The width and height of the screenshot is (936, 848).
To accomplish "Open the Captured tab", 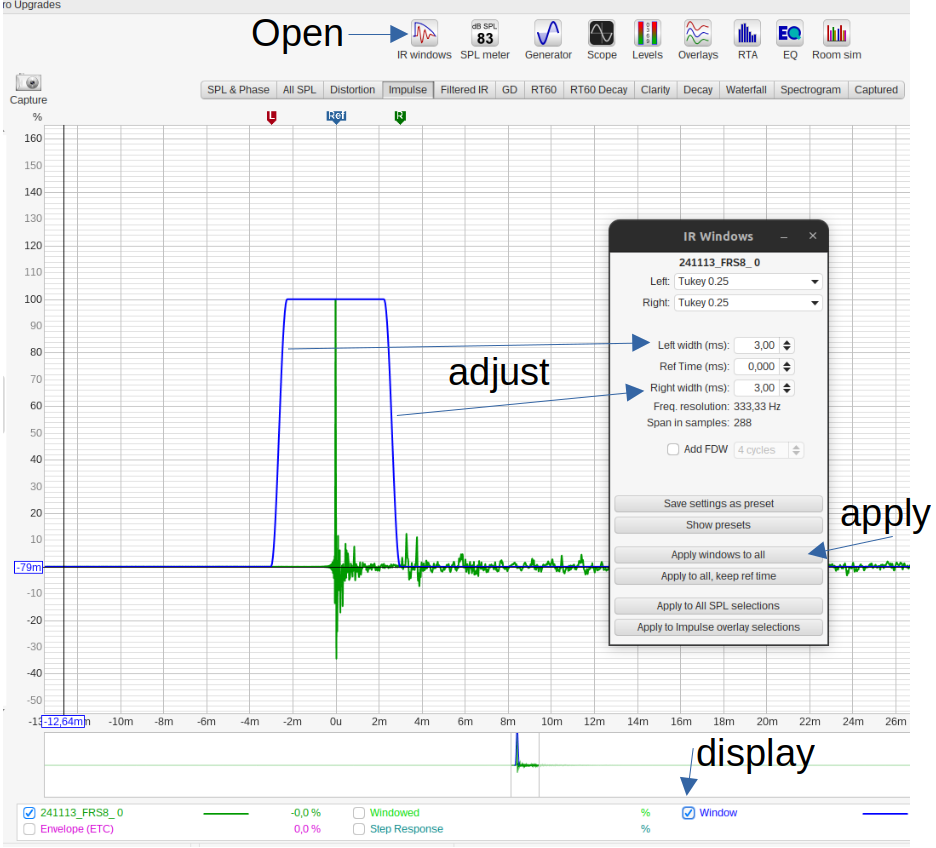I will pos(876,90).
